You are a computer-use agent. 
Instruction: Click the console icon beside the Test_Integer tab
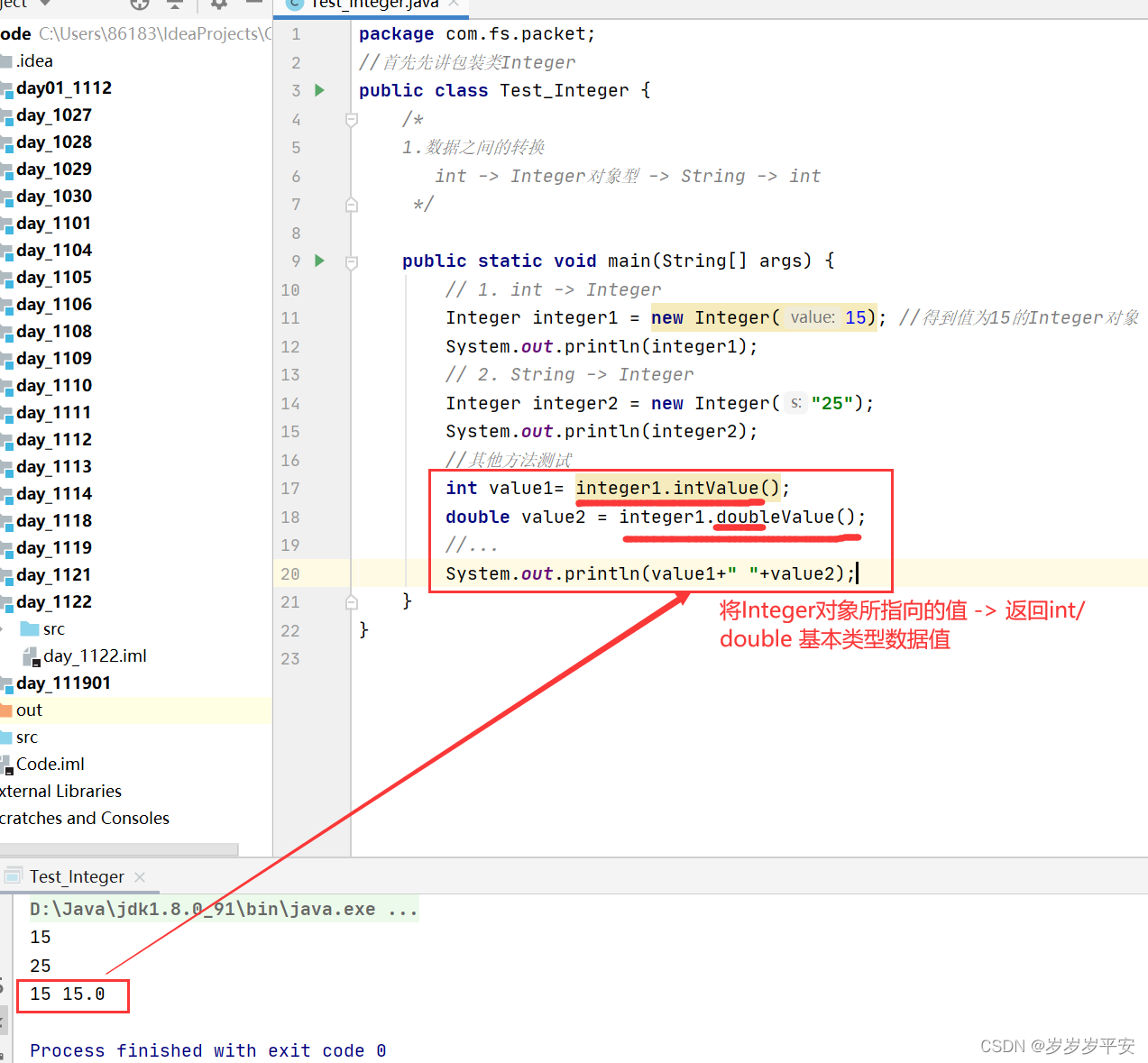click(x=14, y=875)
